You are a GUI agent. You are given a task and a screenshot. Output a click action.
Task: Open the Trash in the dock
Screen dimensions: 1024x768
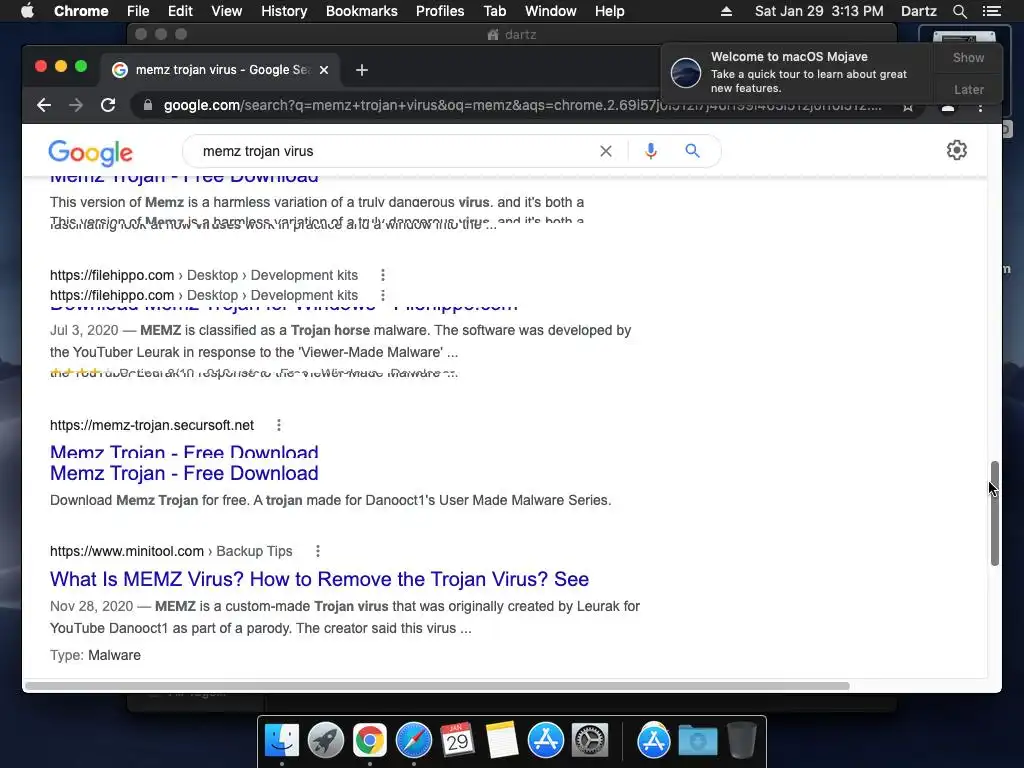(741, 741)
